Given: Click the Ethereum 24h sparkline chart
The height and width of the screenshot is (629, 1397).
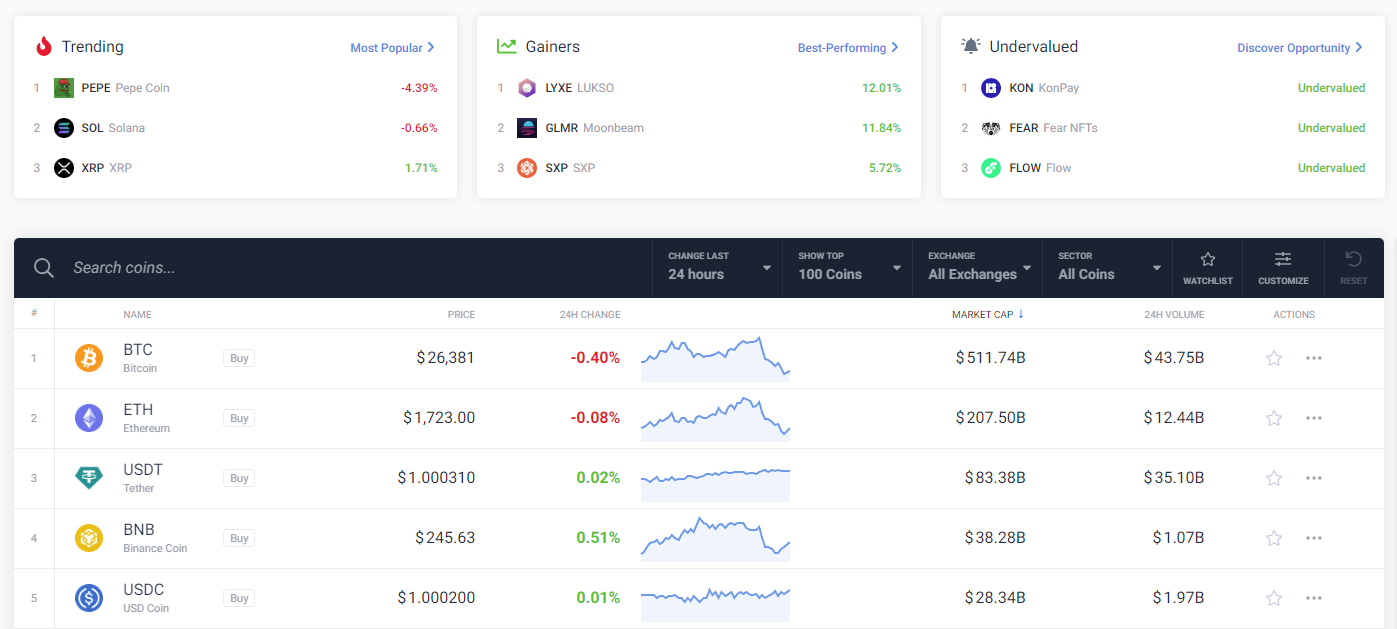Looking at the screenshot, I should coord(715,419).
